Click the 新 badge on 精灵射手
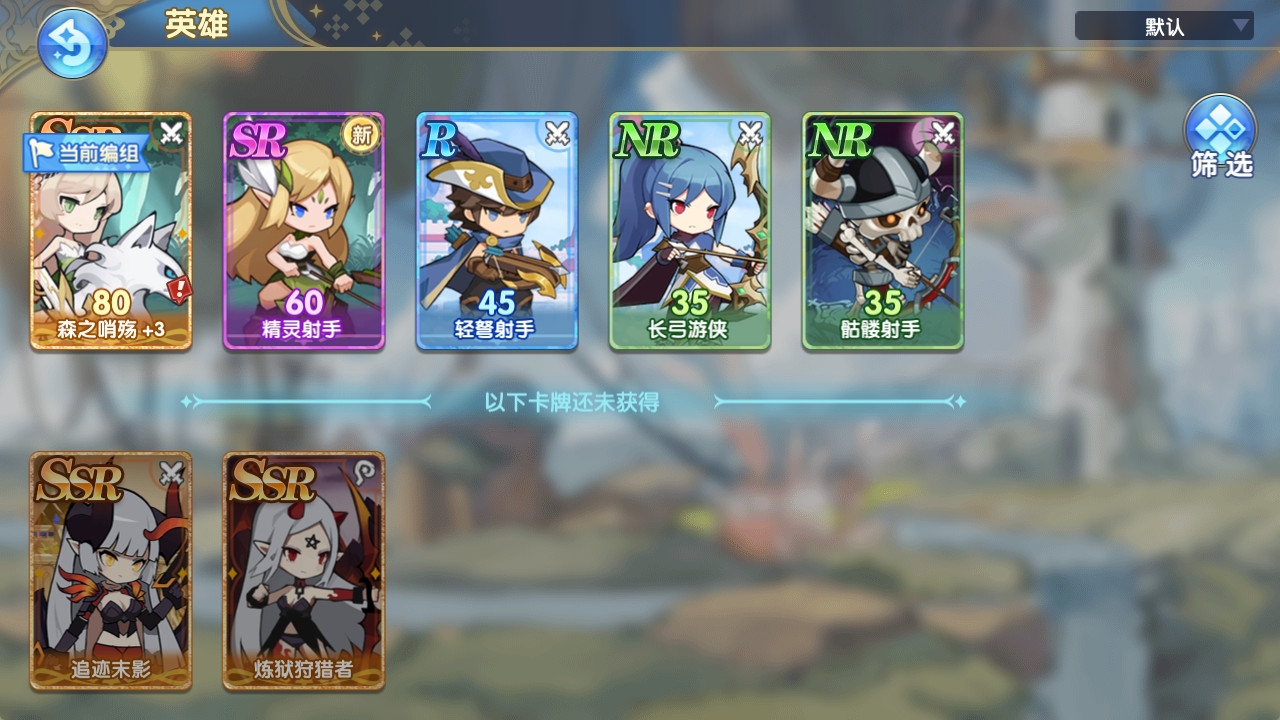 [360, 134]
